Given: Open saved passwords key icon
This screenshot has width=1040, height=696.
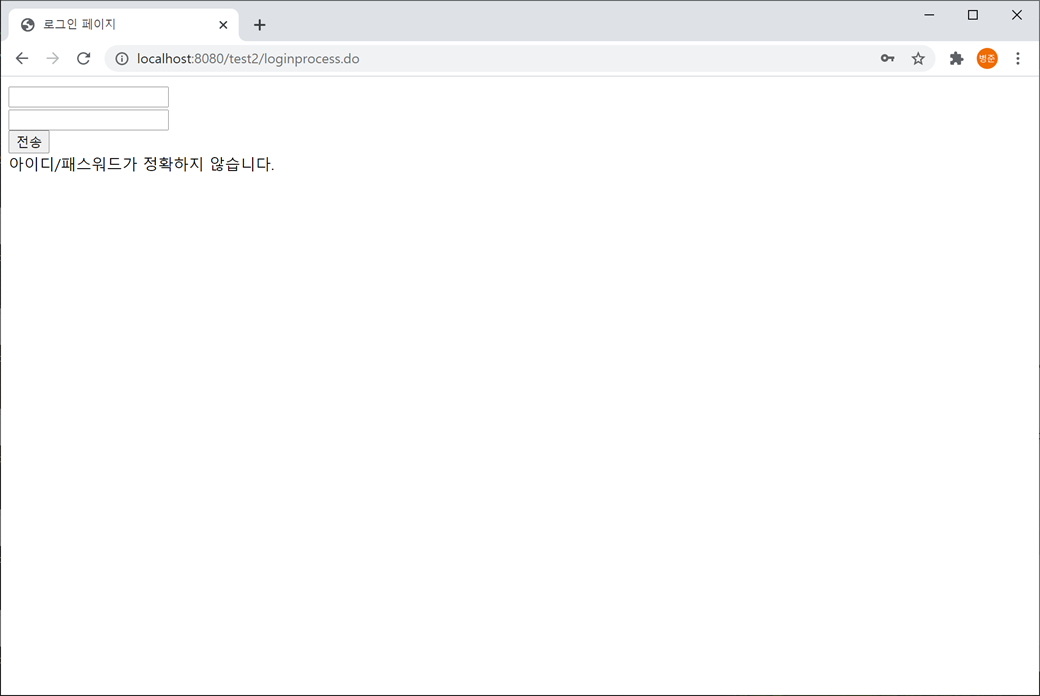Looking at the screenshot, I should pyautogui.click(x=887, y=58).
